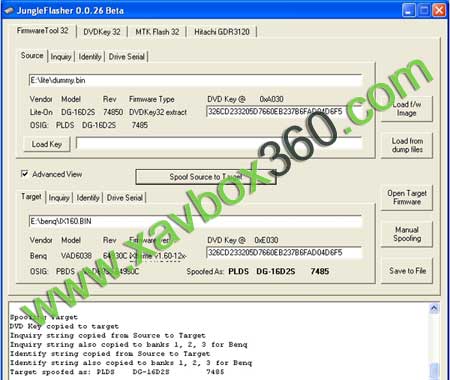Open the Target panel's Identify tab
The width and height of the screenshot is (450, 380).
[x=88, y=198]
